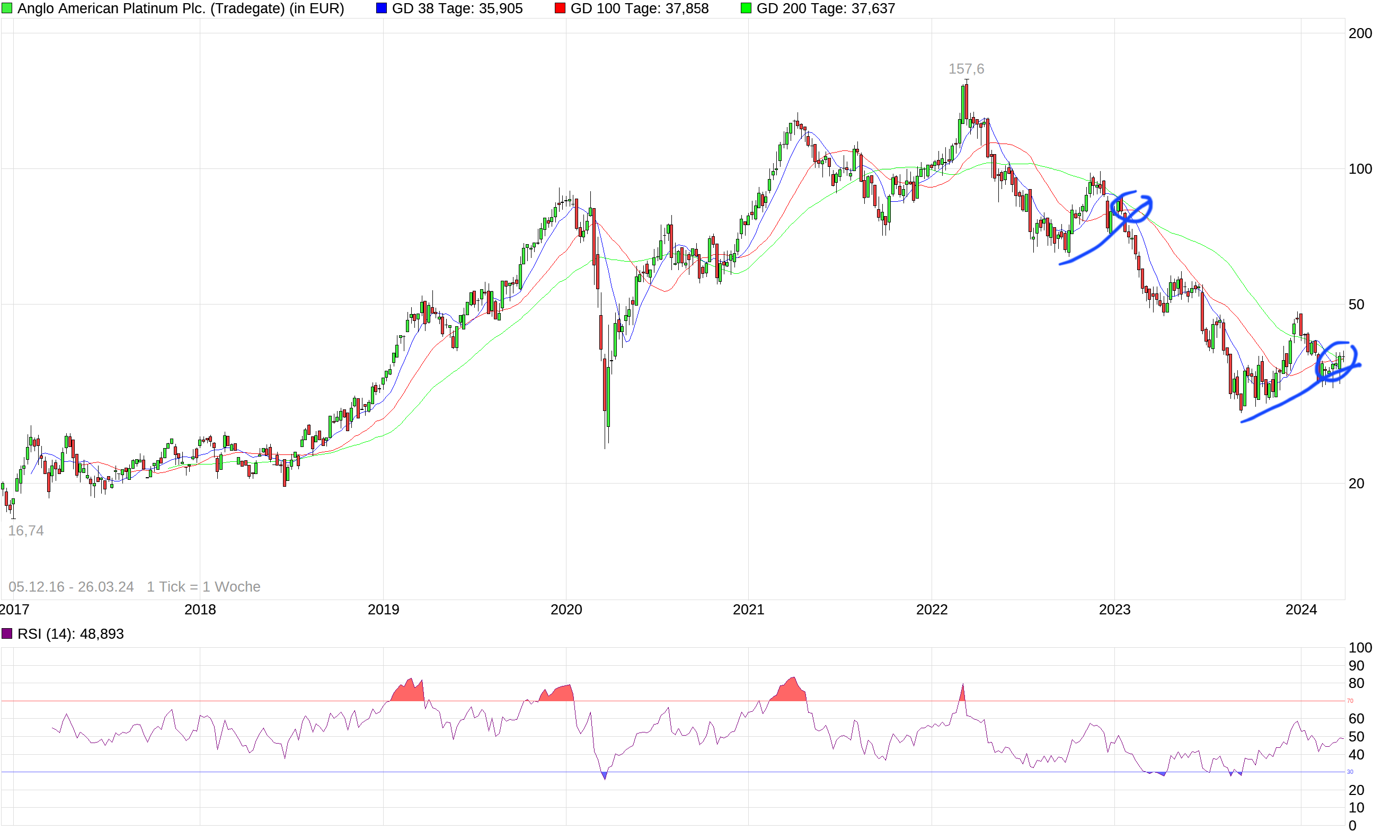Screen dimensions: 1400x840
Task: Expand the date range 05.12.16 - 26.03.24
Action: [71, 587]
